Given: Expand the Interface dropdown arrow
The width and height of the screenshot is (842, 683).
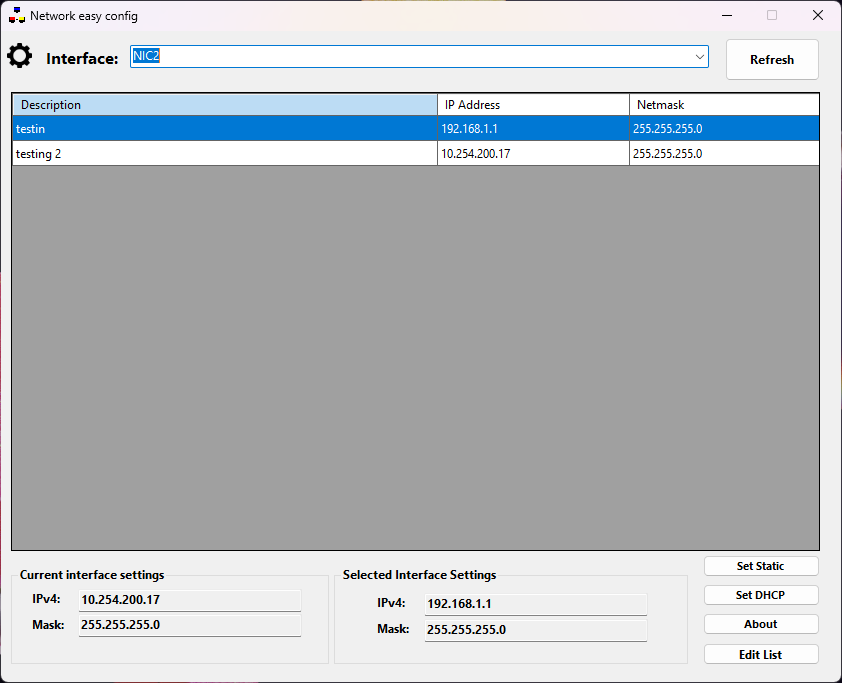Looking at the screenshot, I should click(699, 56).
